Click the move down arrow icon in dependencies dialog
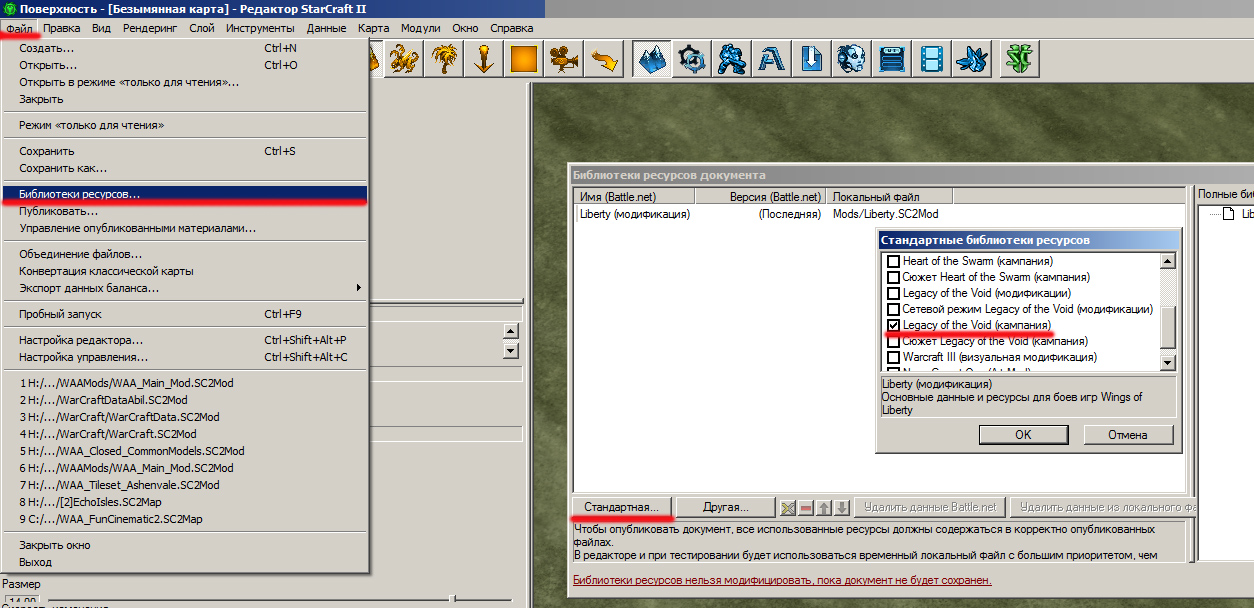Image resolution: width=1254 pixels, height=608 pixels. pos(843,507)
